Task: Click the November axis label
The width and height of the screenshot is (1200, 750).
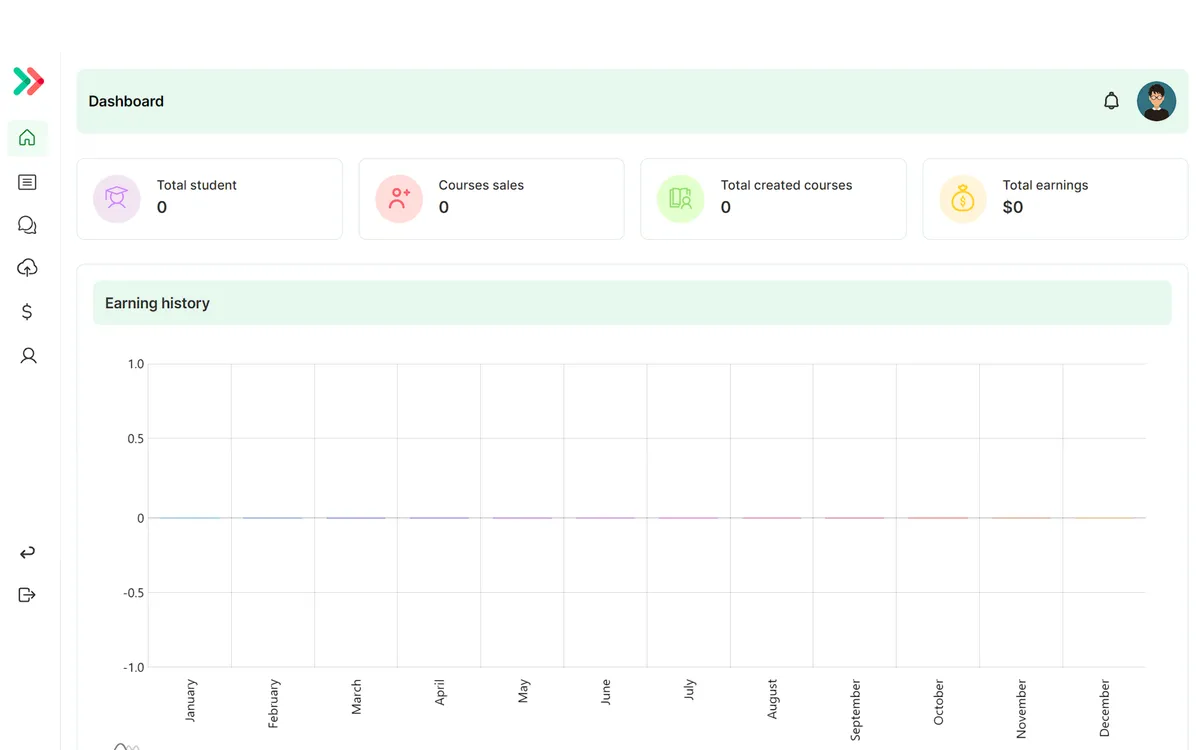Action: [x=1021, y=709]
